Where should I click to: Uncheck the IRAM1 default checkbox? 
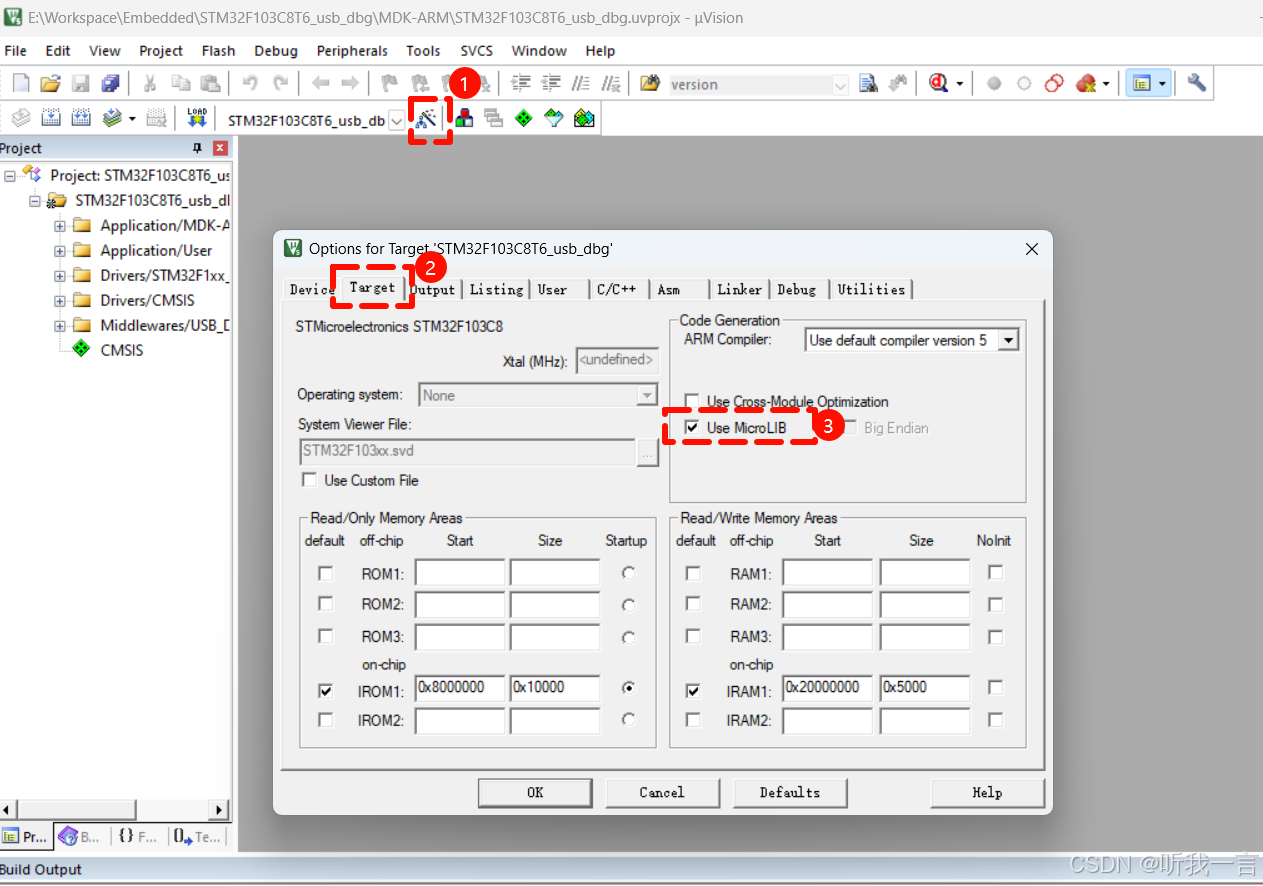tap(693, 690)
